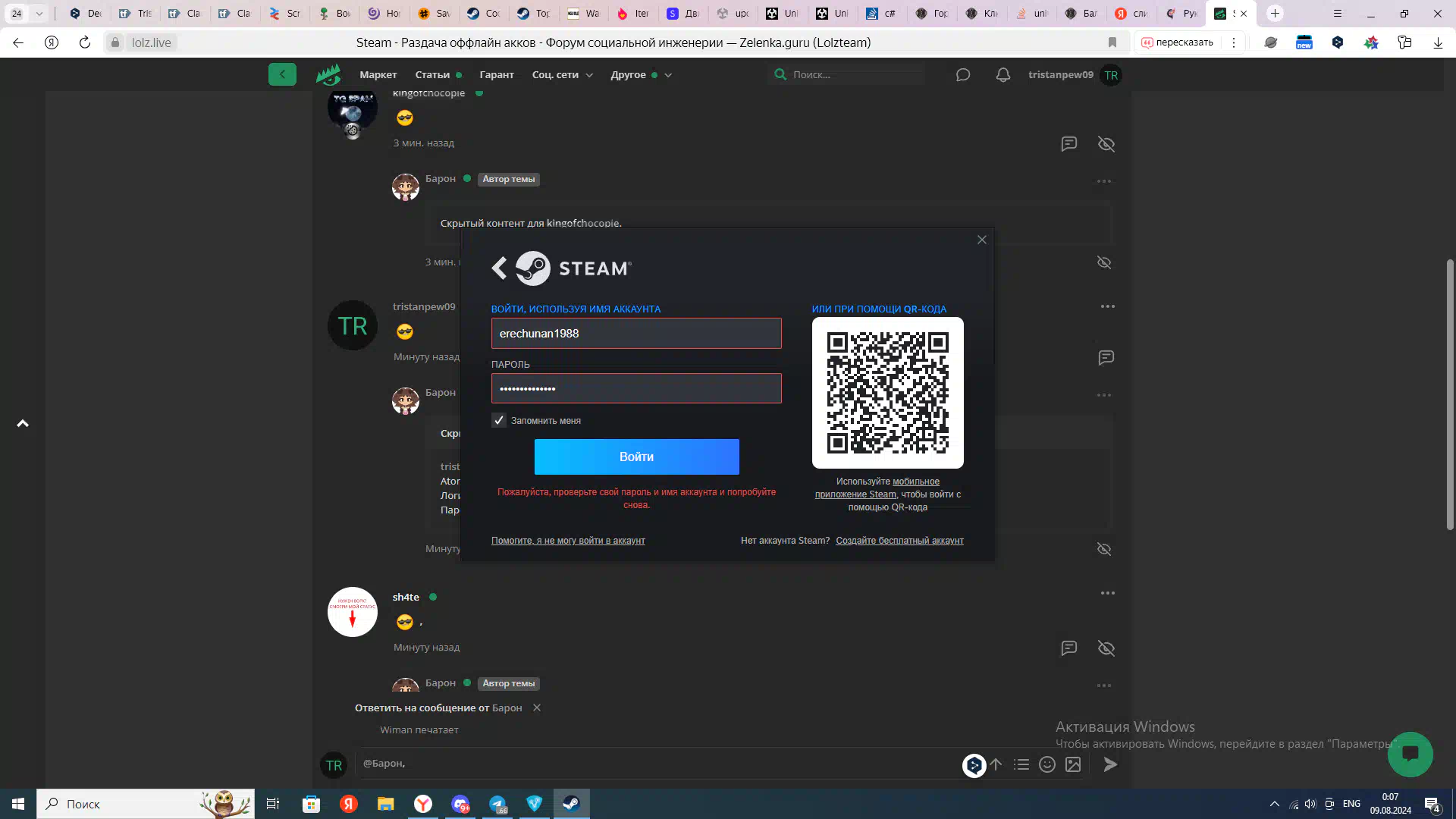Expand the Другое dropdown
The width and height of the screenshot is (1456, 819).
coord(641,74)
